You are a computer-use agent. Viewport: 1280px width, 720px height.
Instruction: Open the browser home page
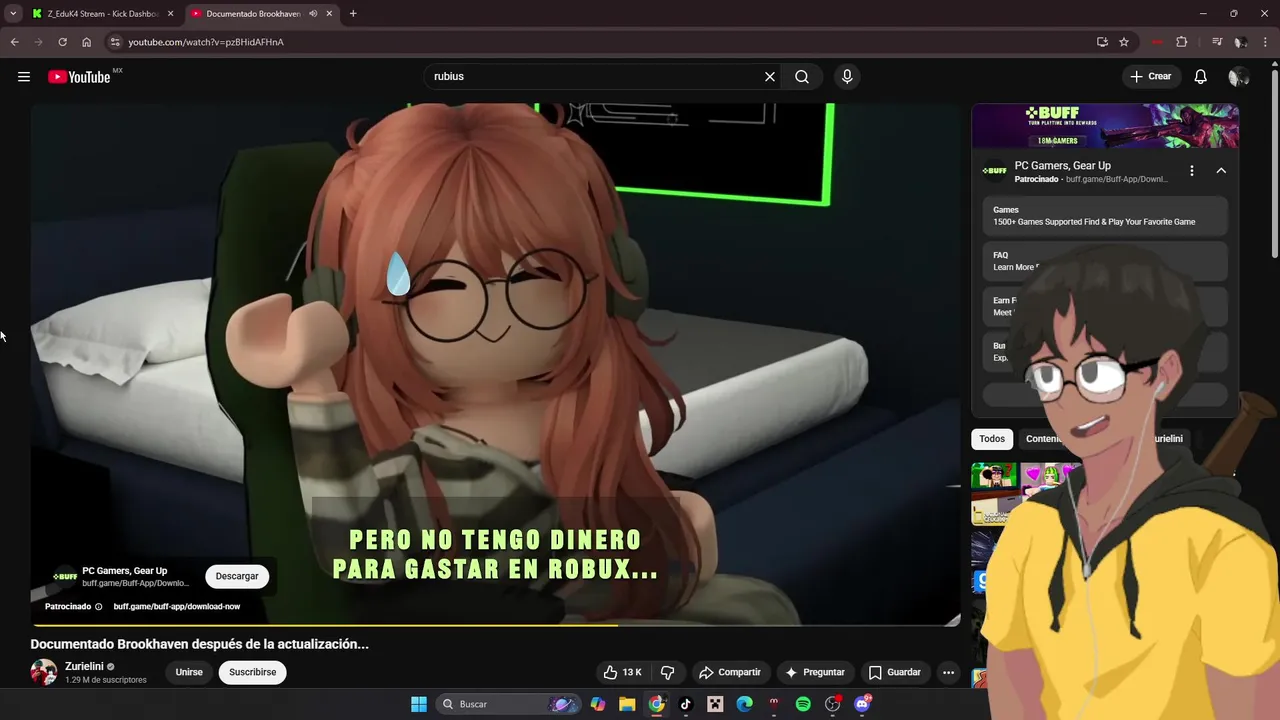pos(86,42)
